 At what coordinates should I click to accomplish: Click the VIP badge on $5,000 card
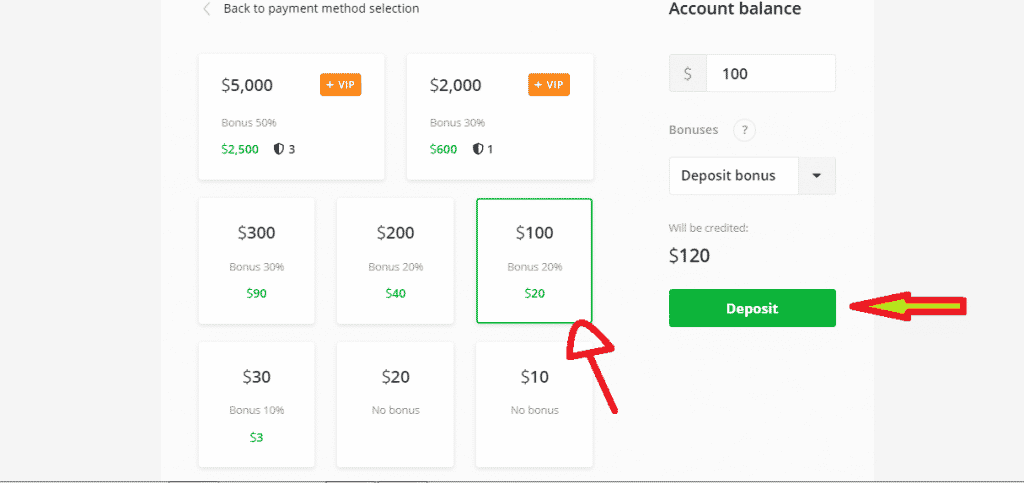pos(340,85)
